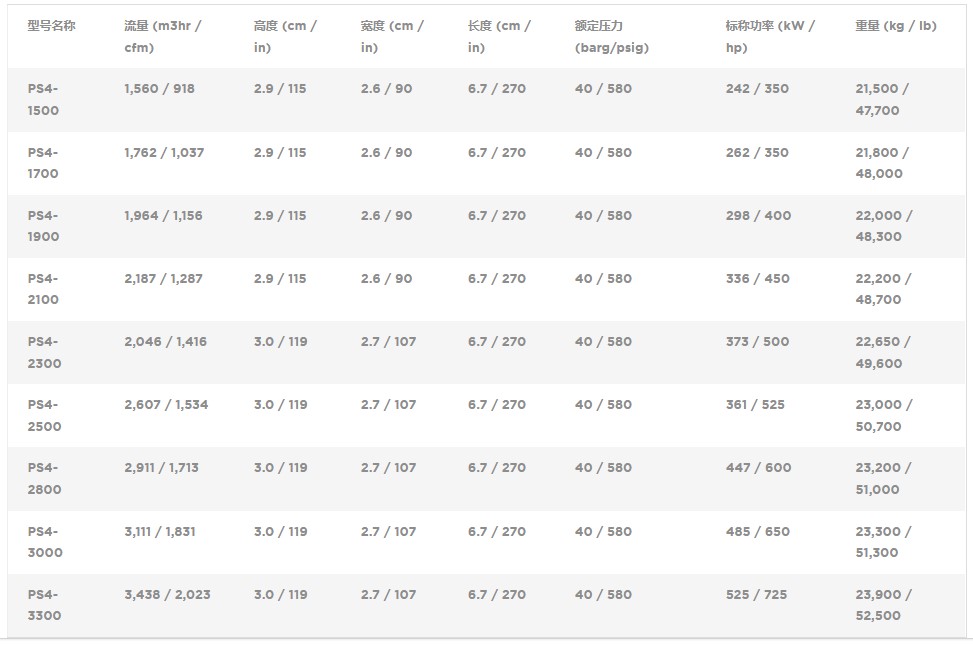This screenshot has width=973, height=645.
Task: Click the 242 / 350 power value
Action: click(x=757, y=89)
